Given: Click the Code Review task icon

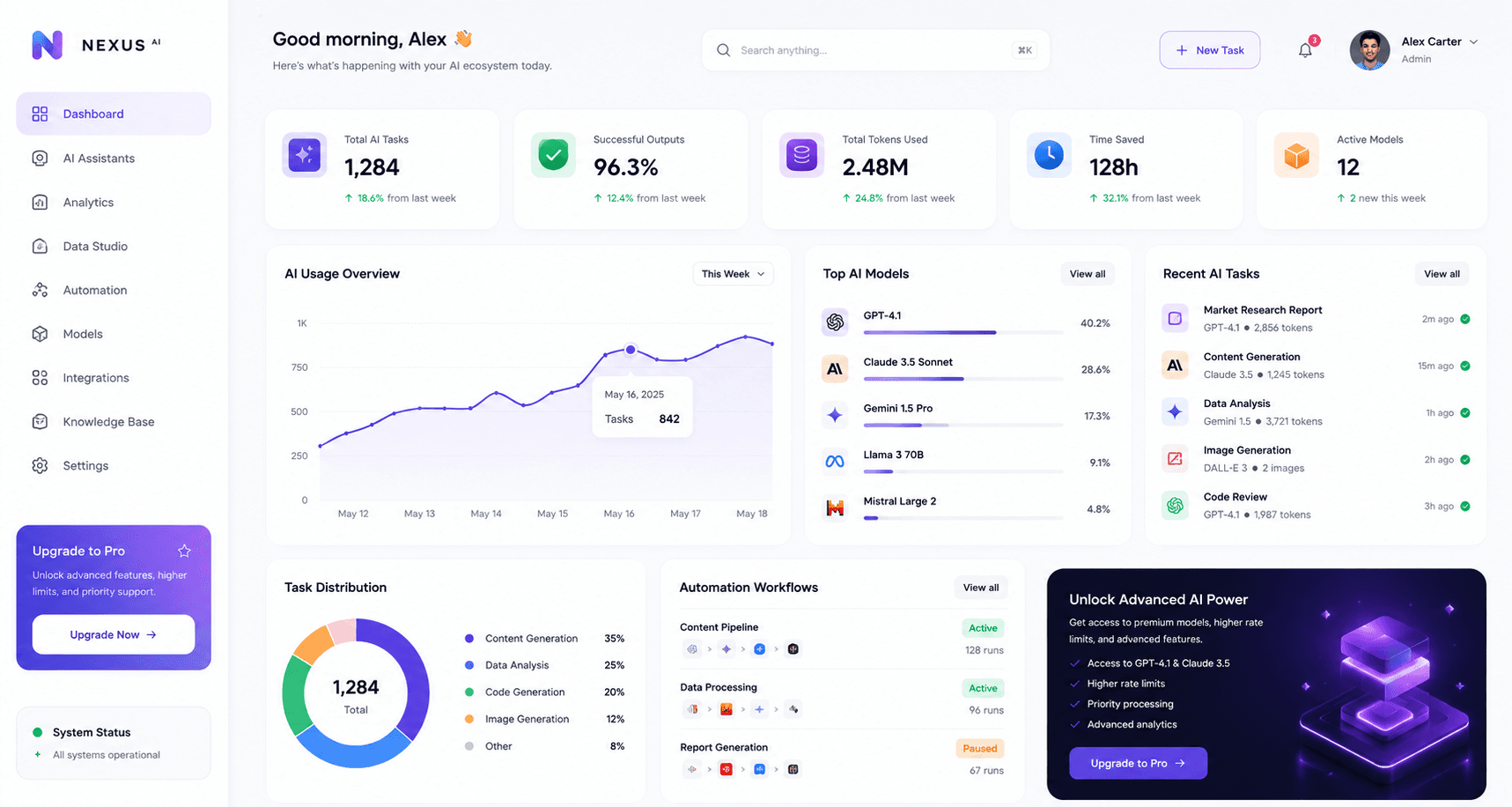Looking at the screenshot, I should coord(1175,506).
